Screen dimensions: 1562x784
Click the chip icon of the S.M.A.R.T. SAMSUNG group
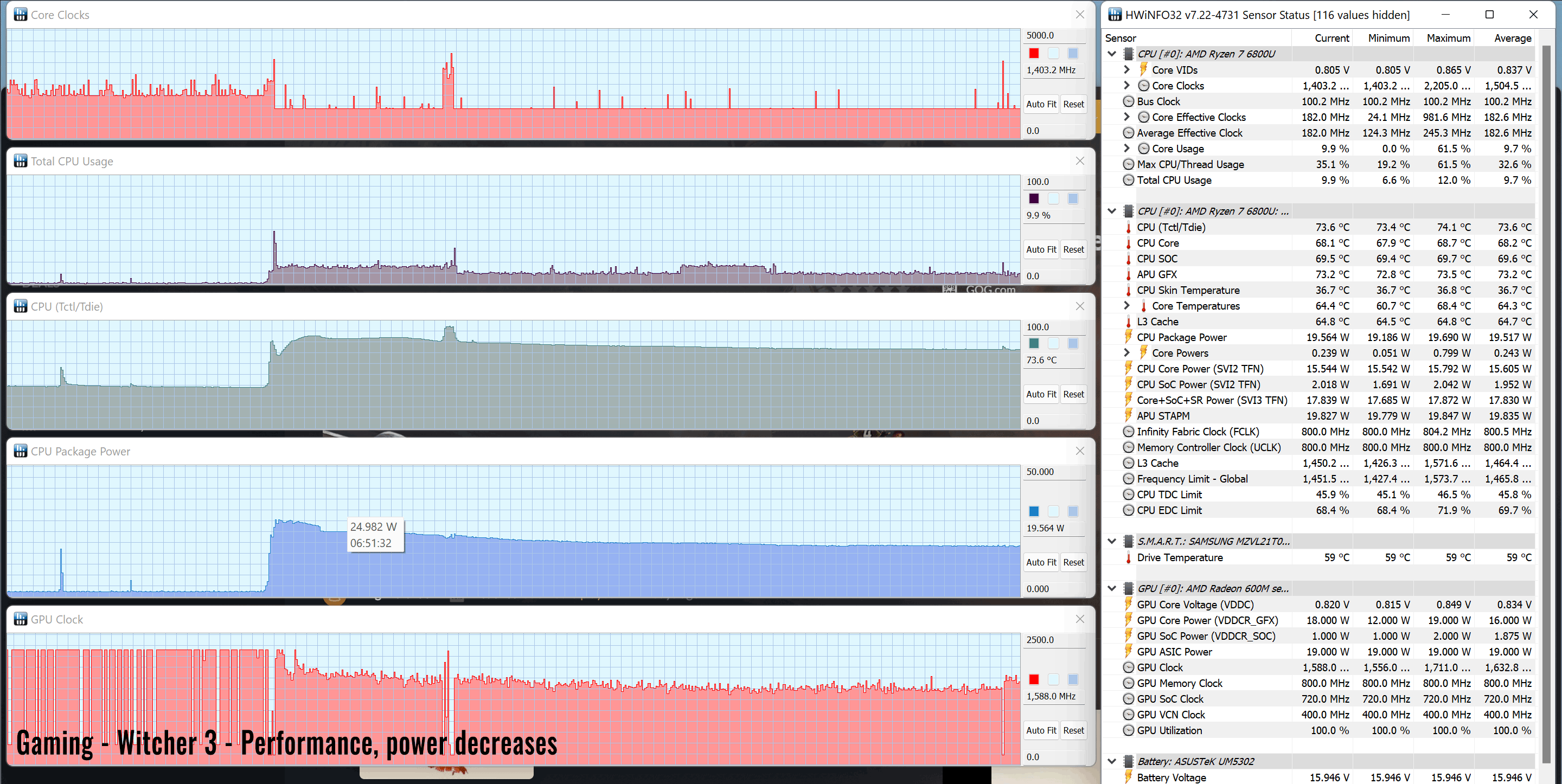pyautogui.click(x=1129, y=542)
